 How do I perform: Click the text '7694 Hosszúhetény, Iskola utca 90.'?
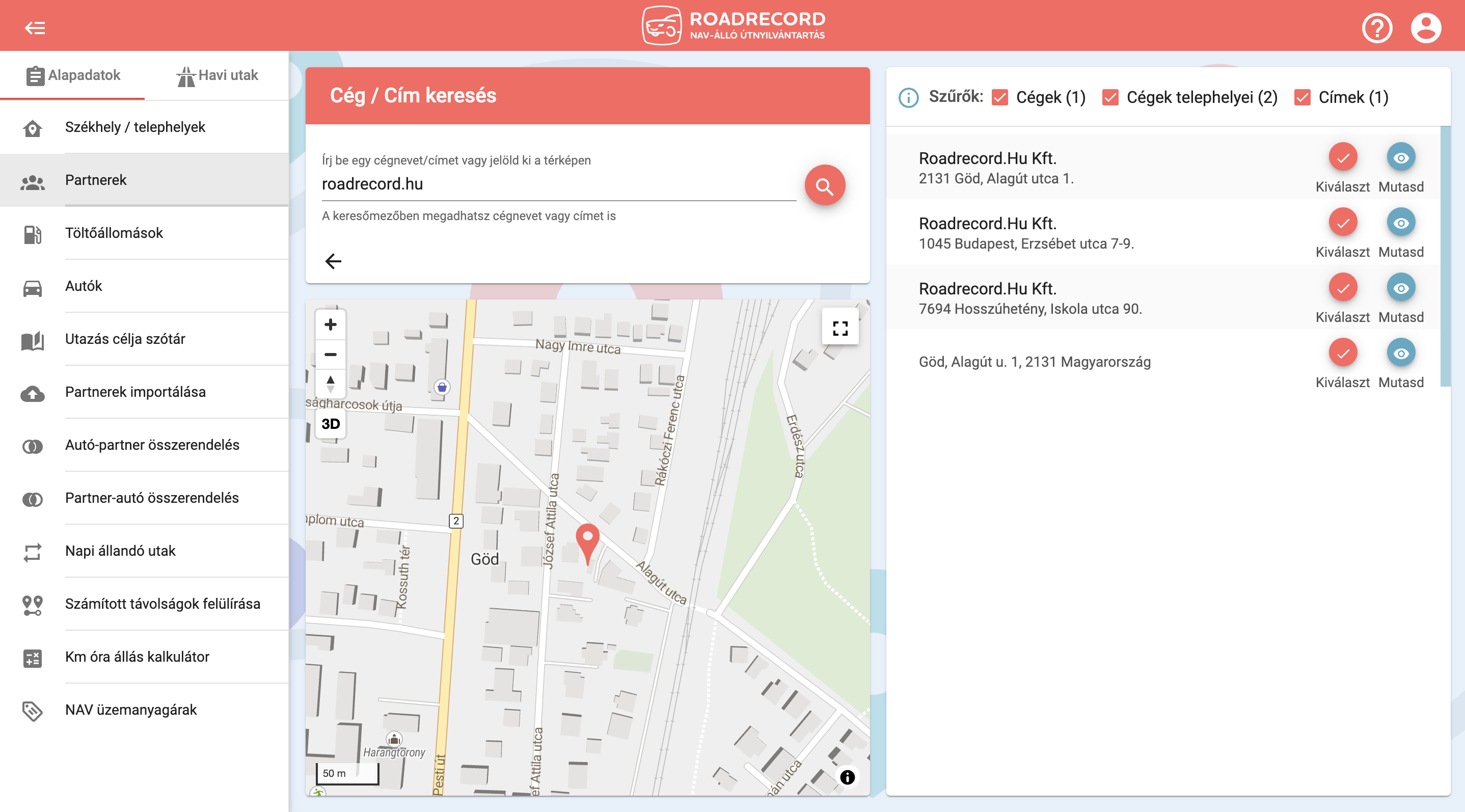coord(1030,309)
